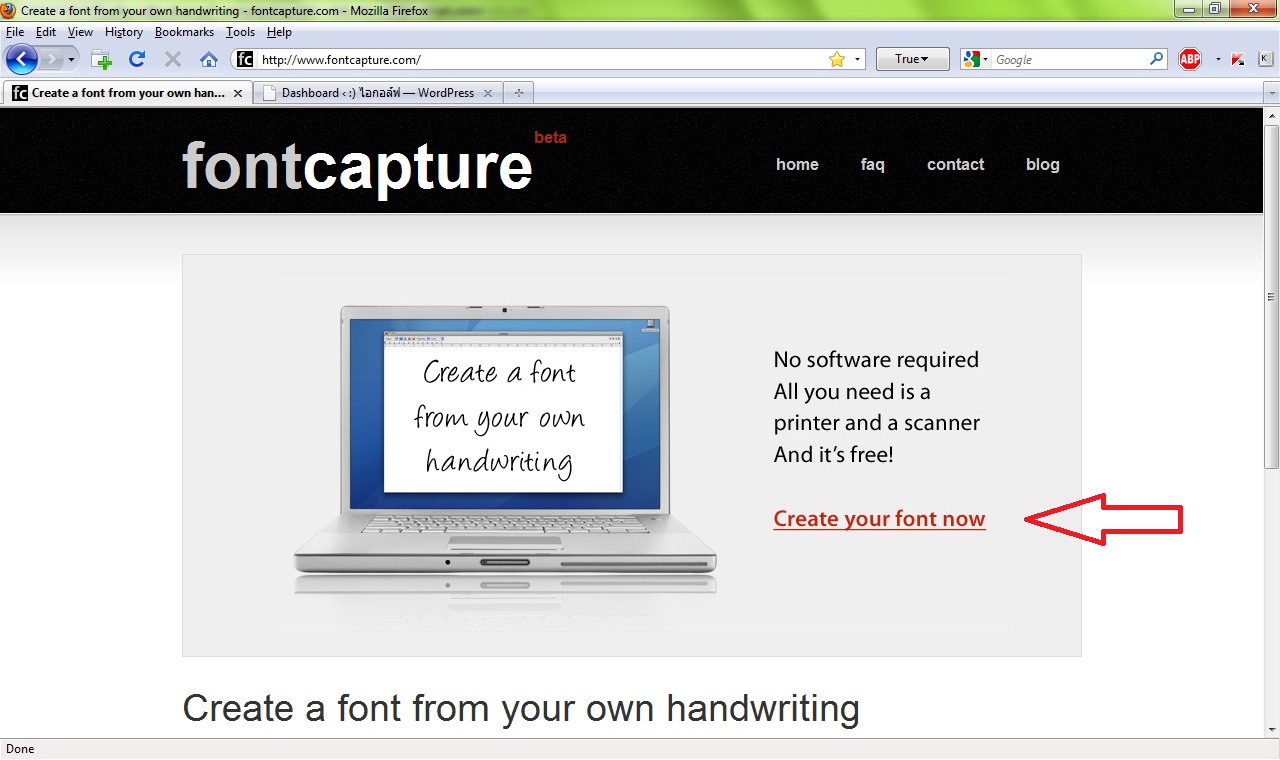Click the new tab folder icon with green plus

click(101, 60)
